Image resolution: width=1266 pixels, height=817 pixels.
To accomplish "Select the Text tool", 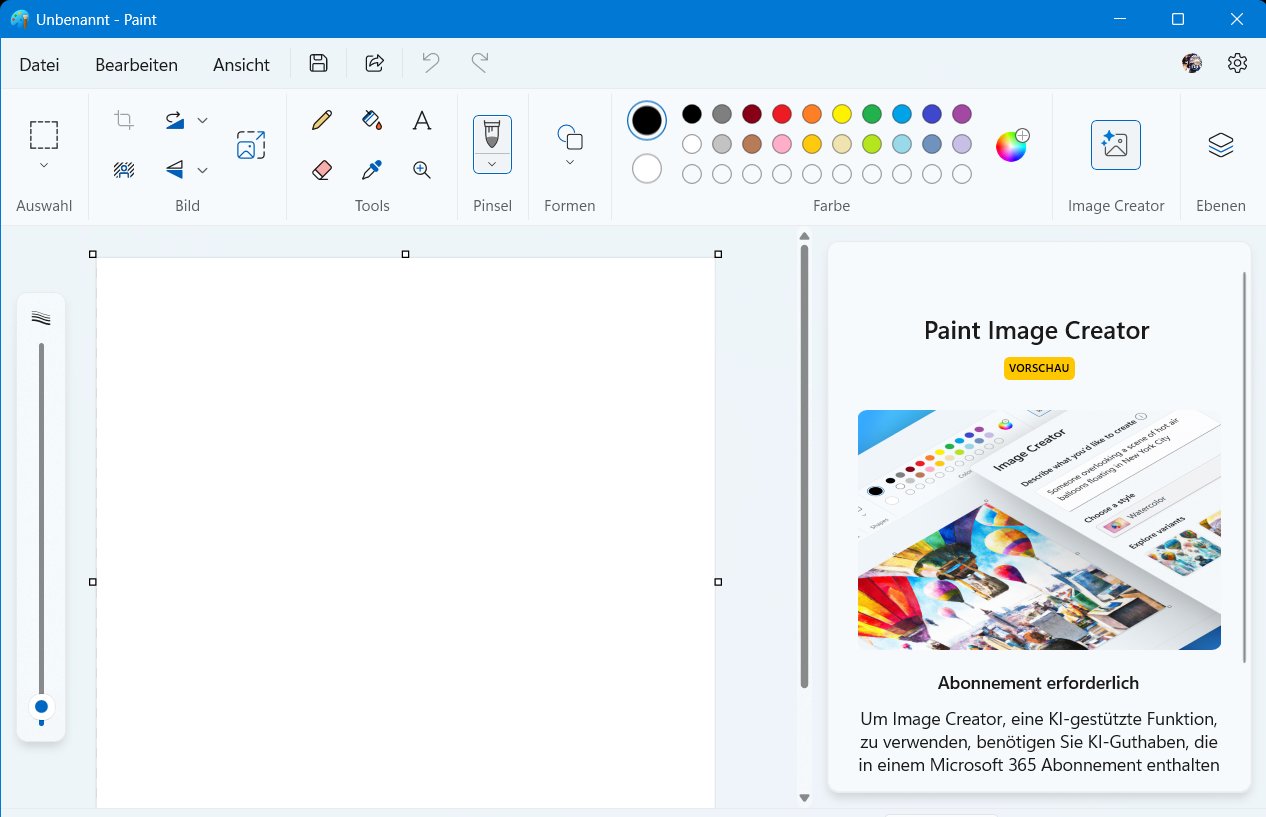I will click(422, 121).
